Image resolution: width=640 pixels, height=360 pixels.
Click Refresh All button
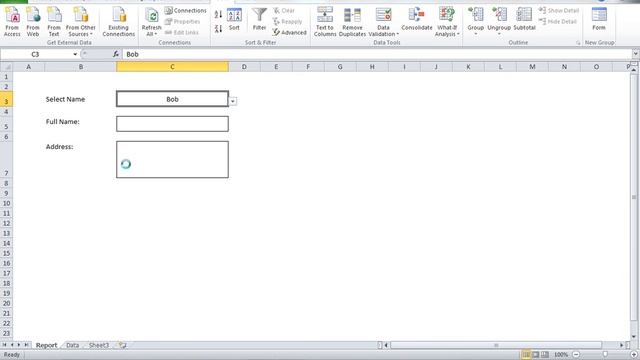click(151, 22)
